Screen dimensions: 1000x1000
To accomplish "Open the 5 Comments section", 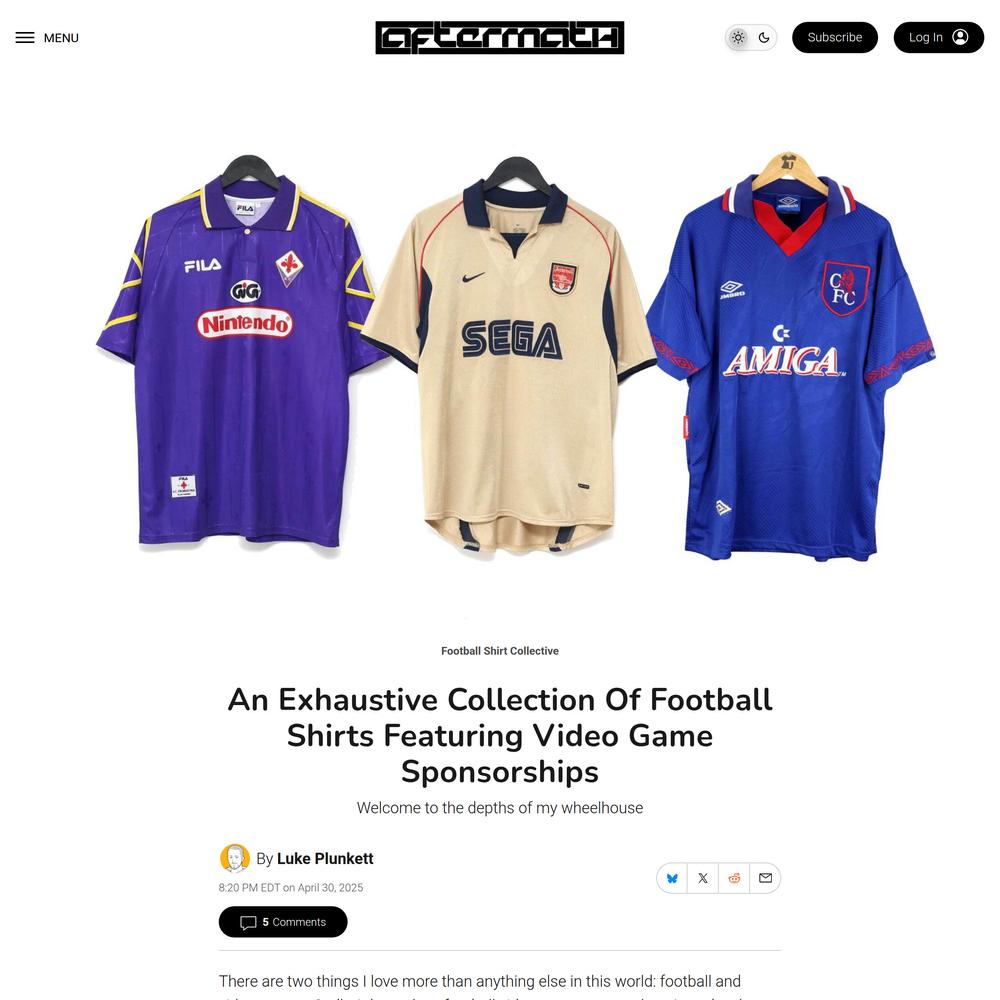I will tap(283, 922).
